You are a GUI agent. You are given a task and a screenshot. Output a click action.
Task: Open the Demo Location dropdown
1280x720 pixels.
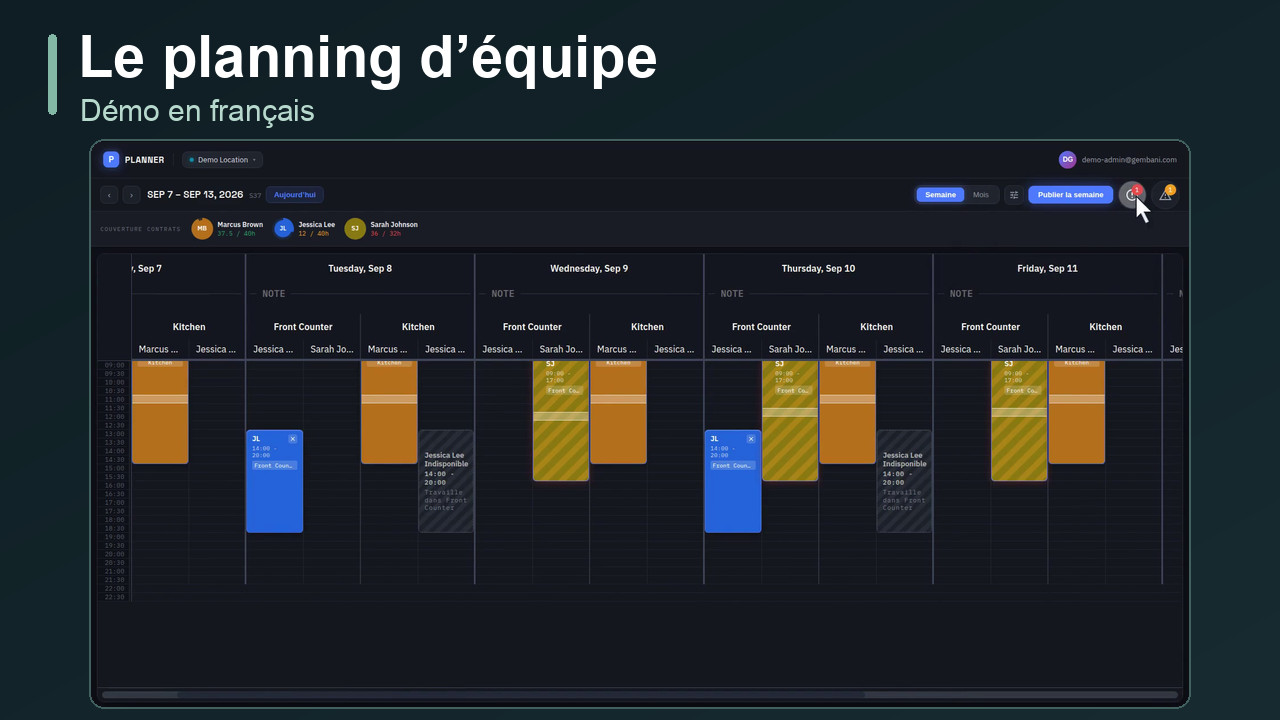click(222, 160)
